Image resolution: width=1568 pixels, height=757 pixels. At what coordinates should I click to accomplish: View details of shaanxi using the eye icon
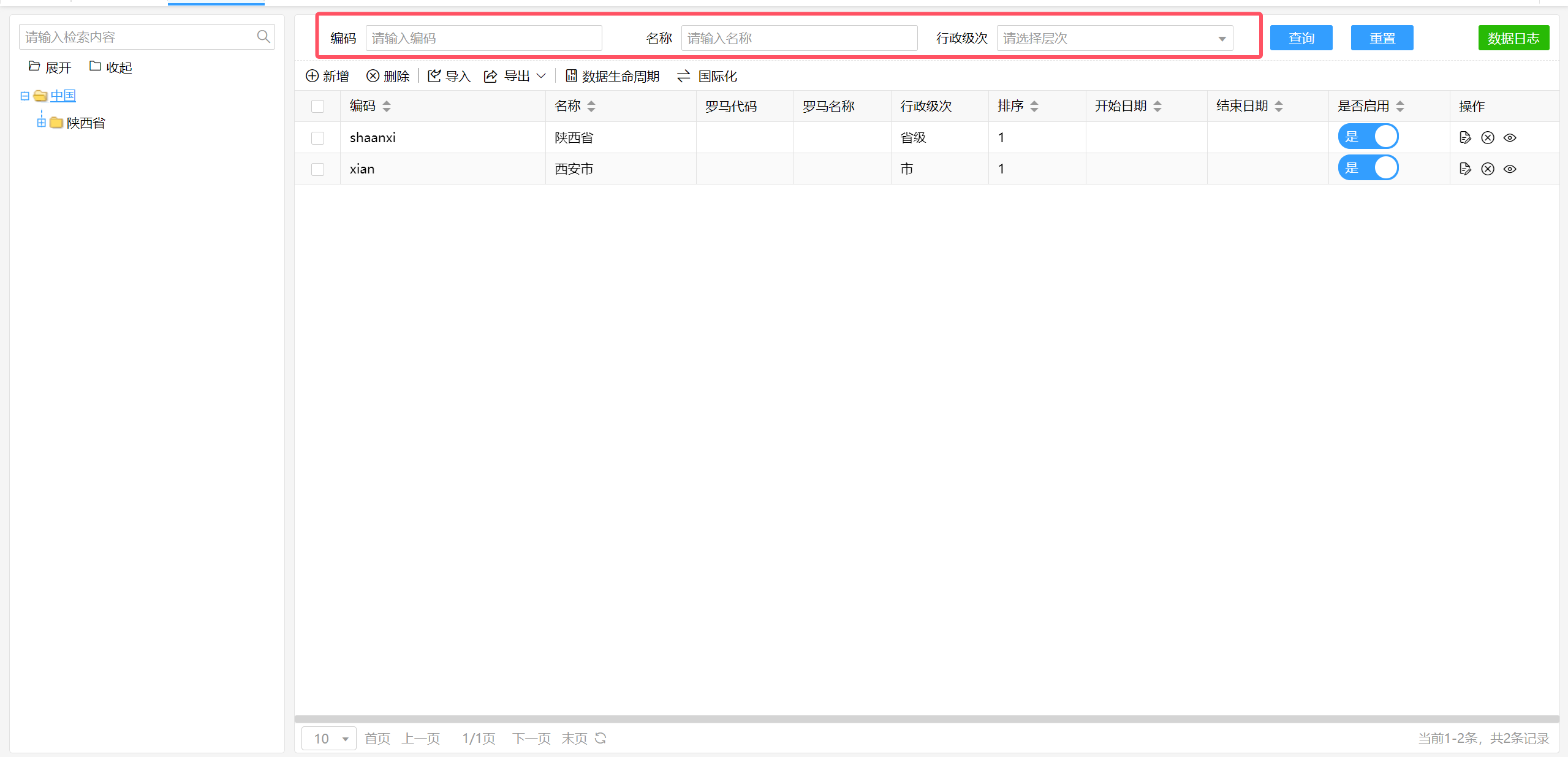[x=1510, y=137]
